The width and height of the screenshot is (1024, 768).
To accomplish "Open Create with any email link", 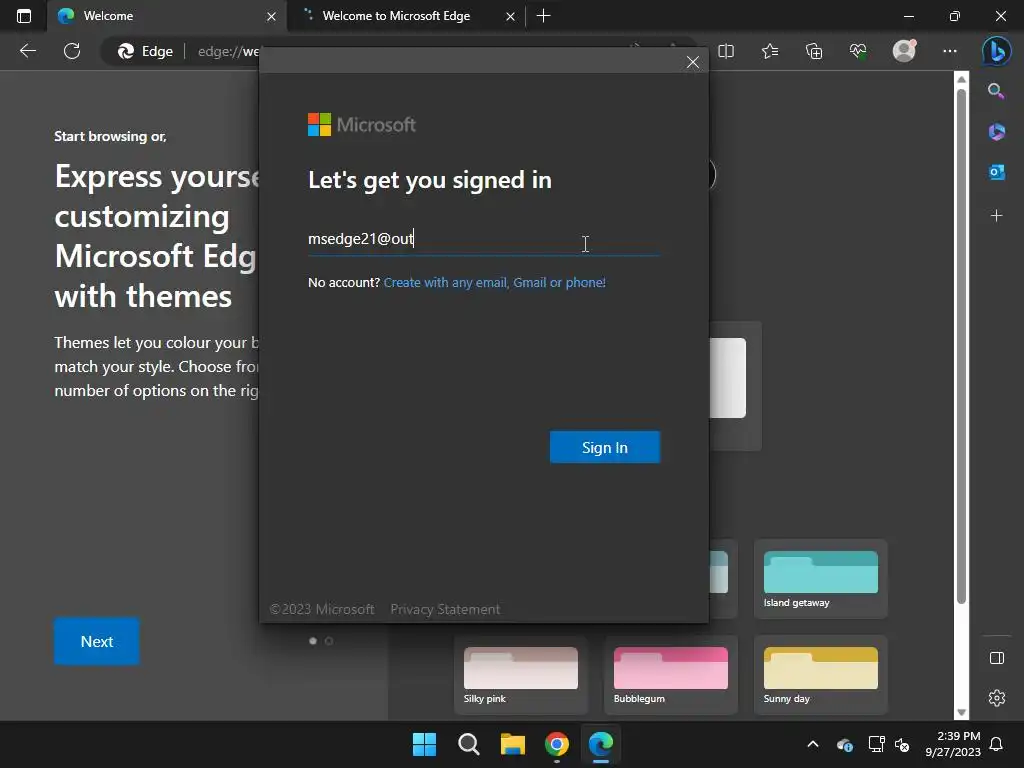I will (x=494, y=283).
